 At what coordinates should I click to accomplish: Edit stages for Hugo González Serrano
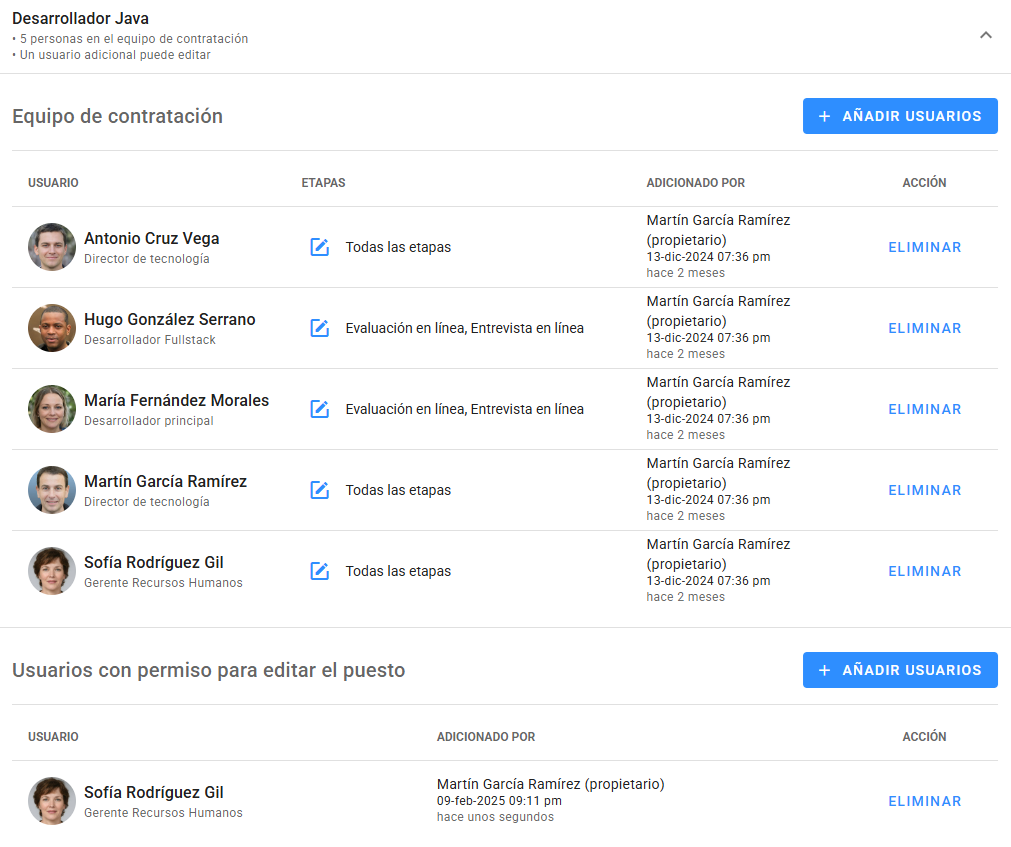coord(320,328)
